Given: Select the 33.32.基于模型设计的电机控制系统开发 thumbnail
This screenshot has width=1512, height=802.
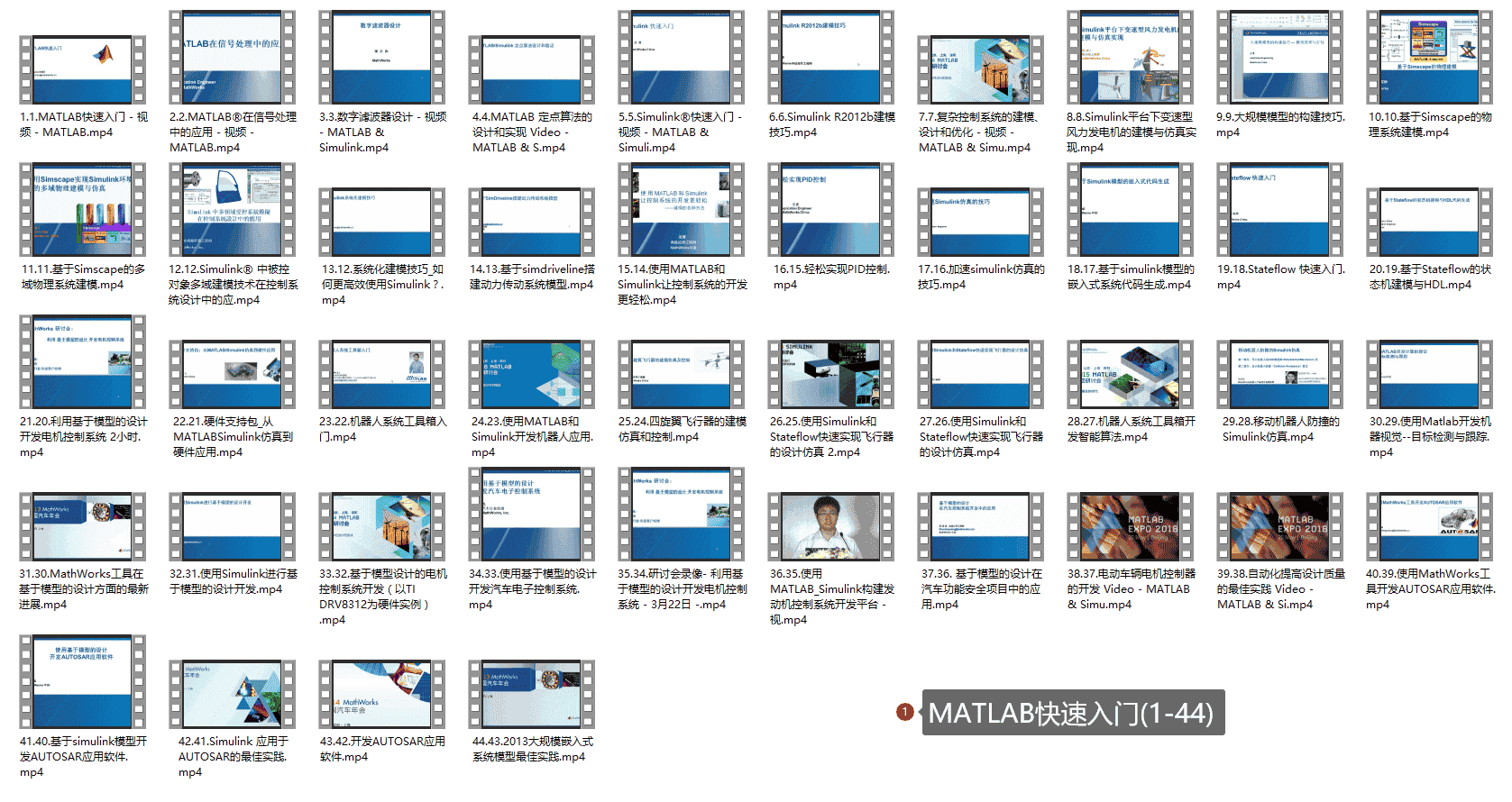Looking at the screenshot, I should click(381, 526).
